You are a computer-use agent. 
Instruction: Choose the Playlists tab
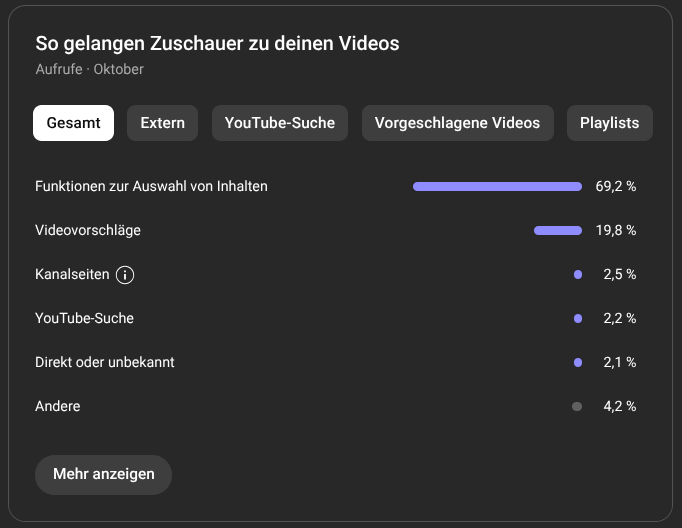tap(609, 123)
